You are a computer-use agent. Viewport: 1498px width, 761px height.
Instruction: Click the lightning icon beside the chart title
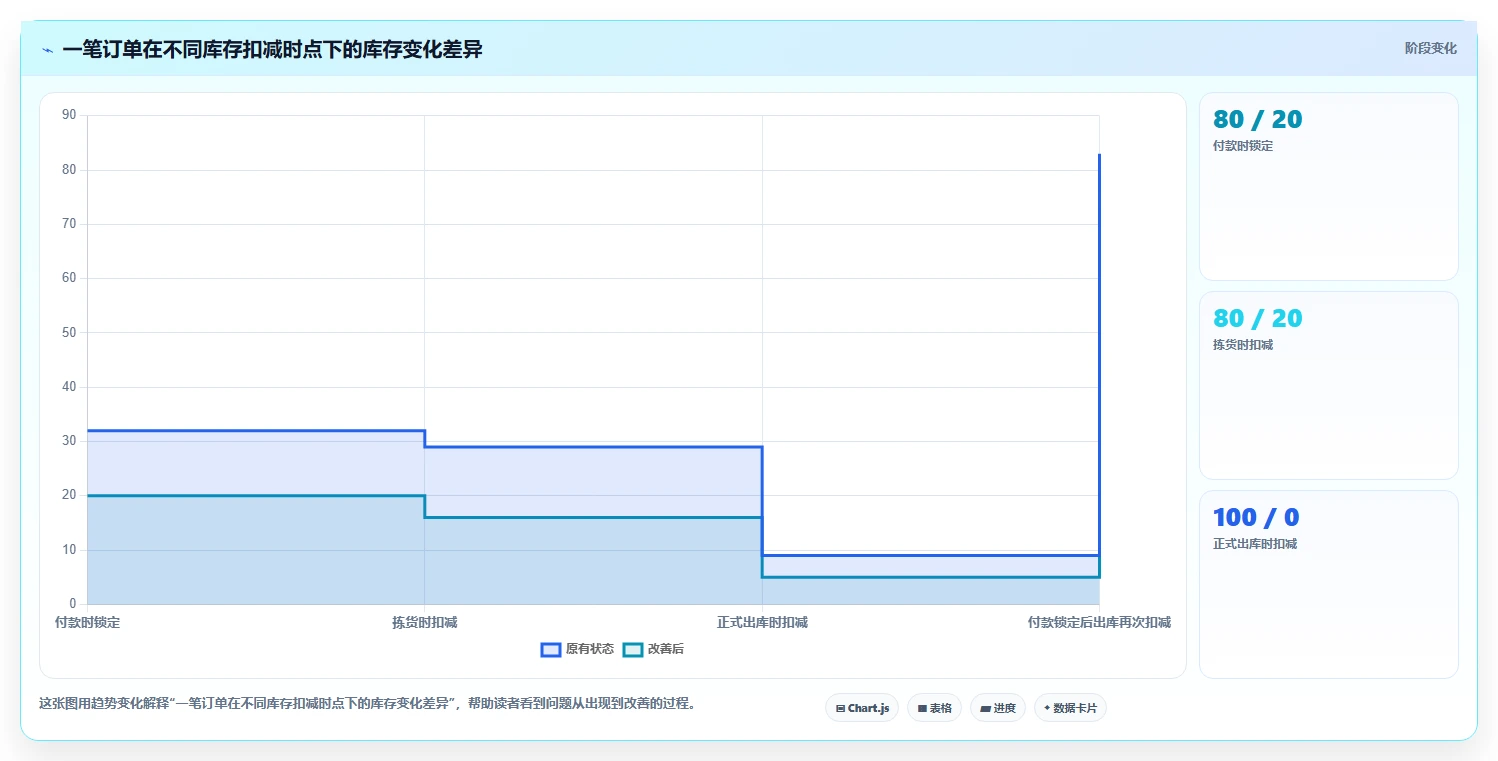[47, 50]
